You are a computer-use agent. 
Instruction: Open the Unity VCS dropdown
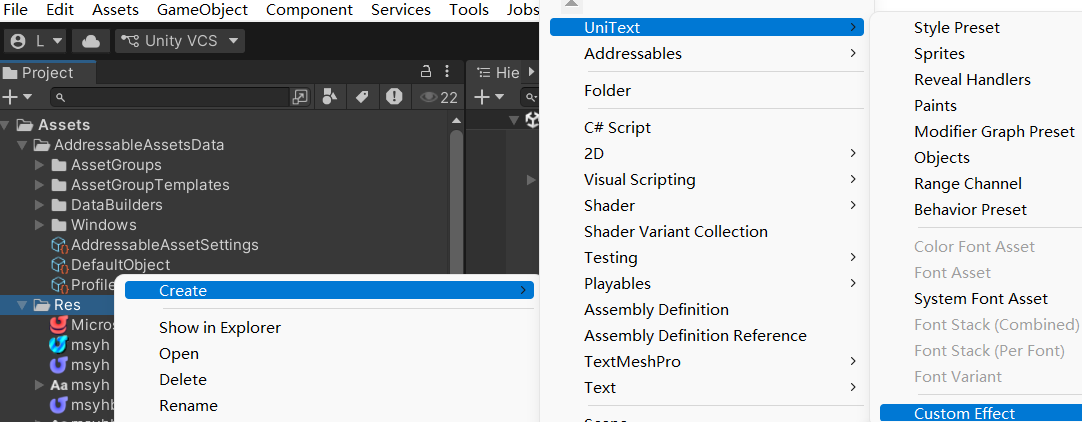click(x=179, y=41)
